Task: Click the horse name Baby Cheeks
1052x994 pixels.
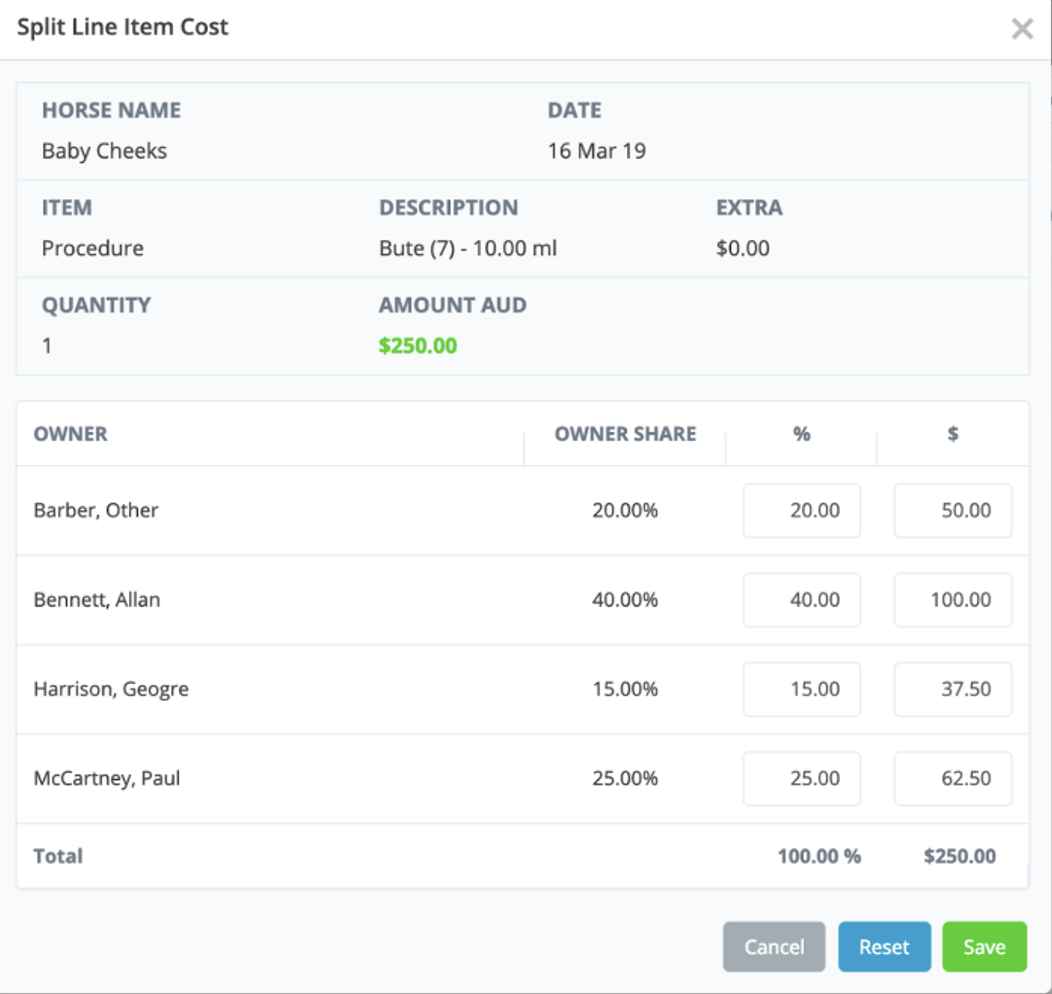Action: [x=104, y=151]
